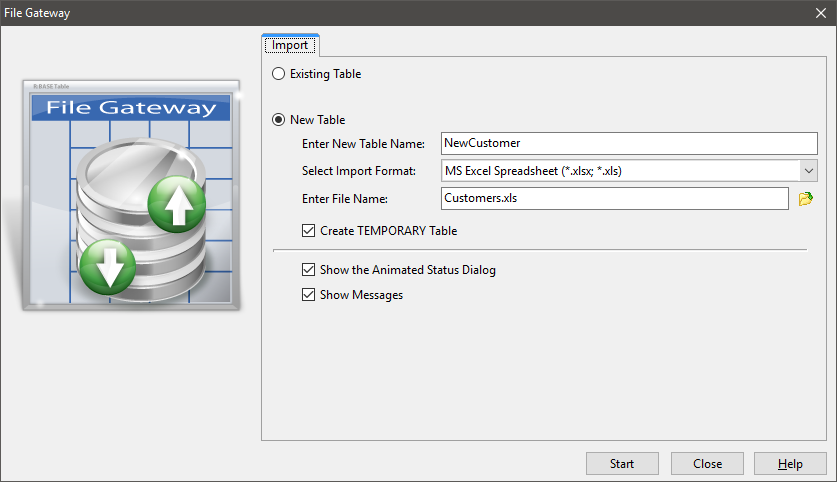Toggle Show the Animated Status Dialog checkbox
Screen dimensions: 837x482
(x=309, y=270)
